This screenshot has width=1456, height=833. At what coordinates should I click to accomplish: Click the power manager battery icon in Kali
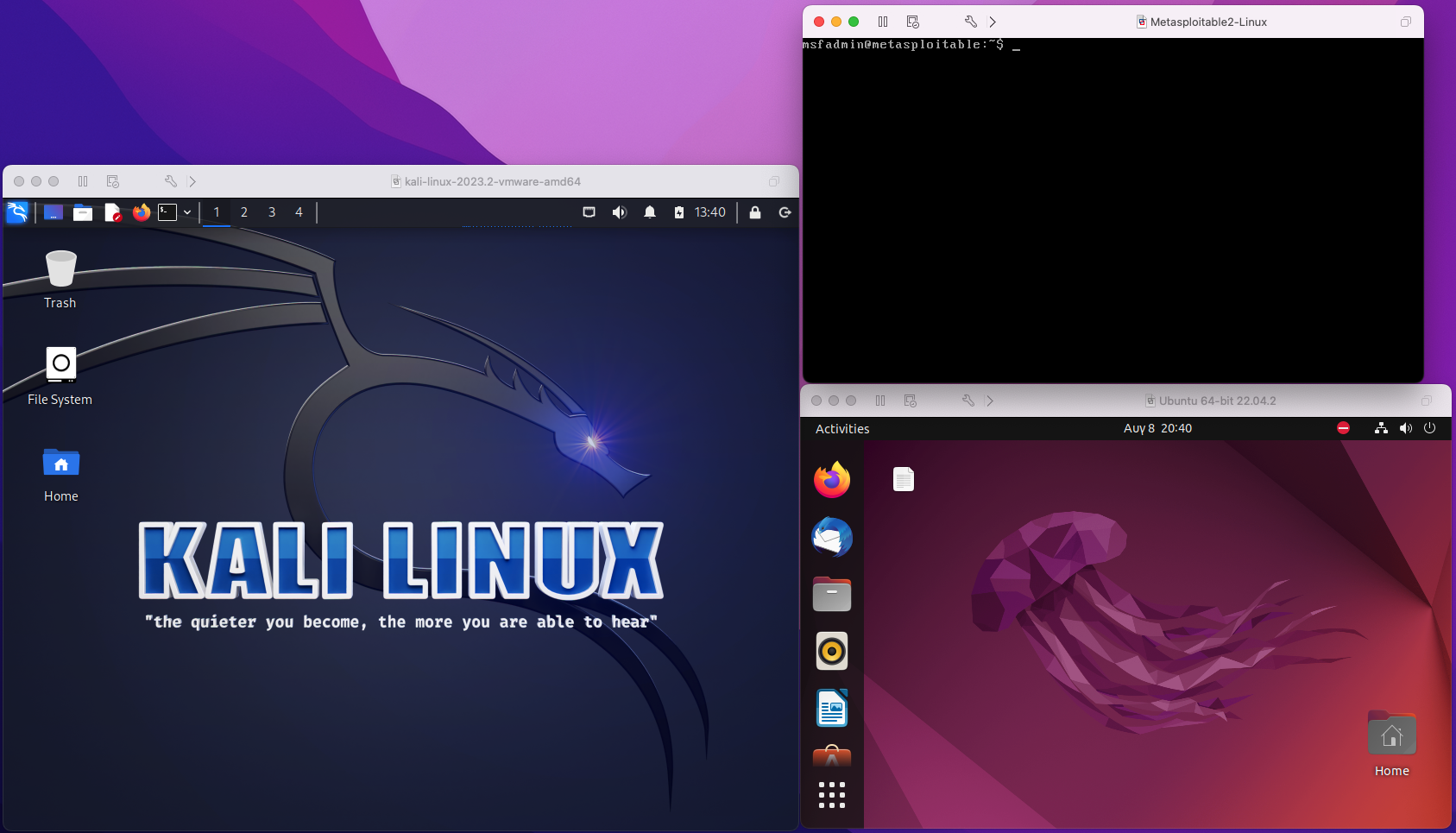(679, 212)
